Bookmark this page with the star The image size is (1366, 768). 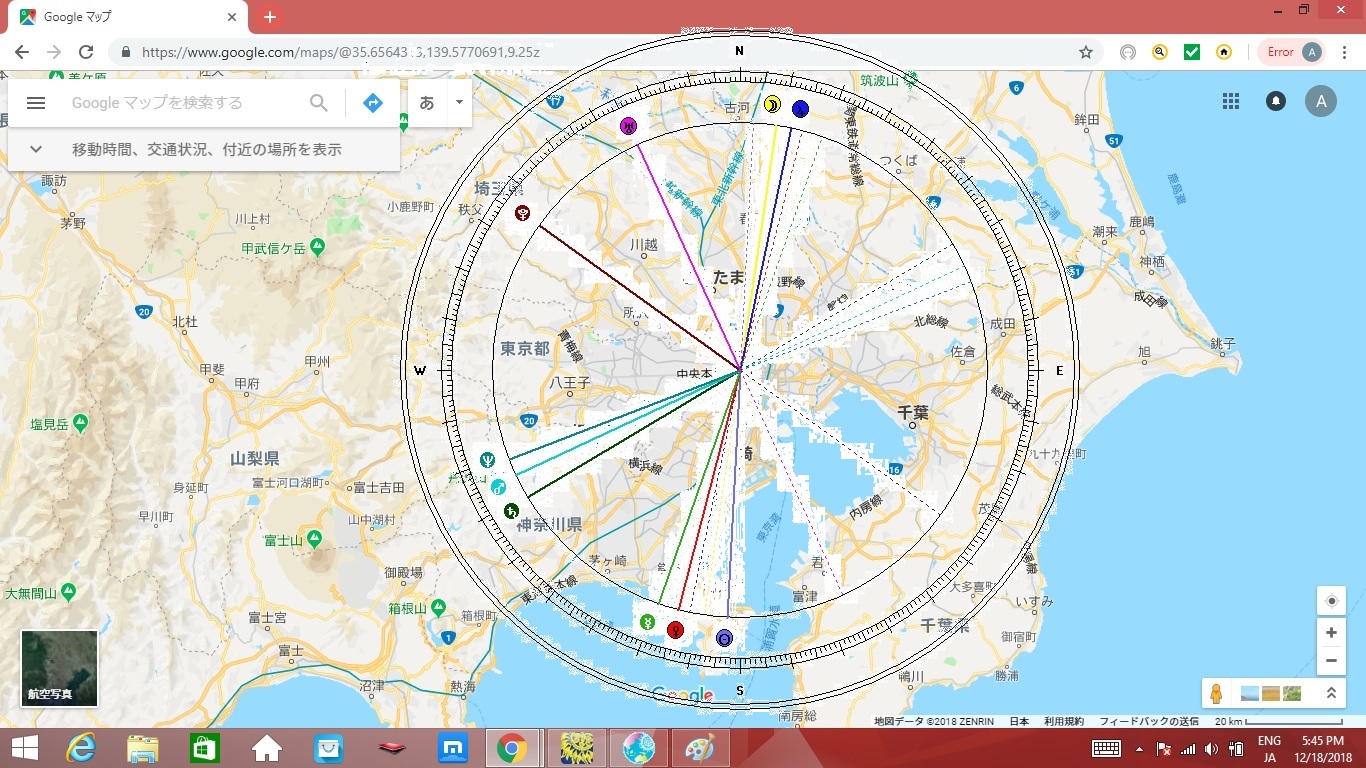tap(1085, 52)
